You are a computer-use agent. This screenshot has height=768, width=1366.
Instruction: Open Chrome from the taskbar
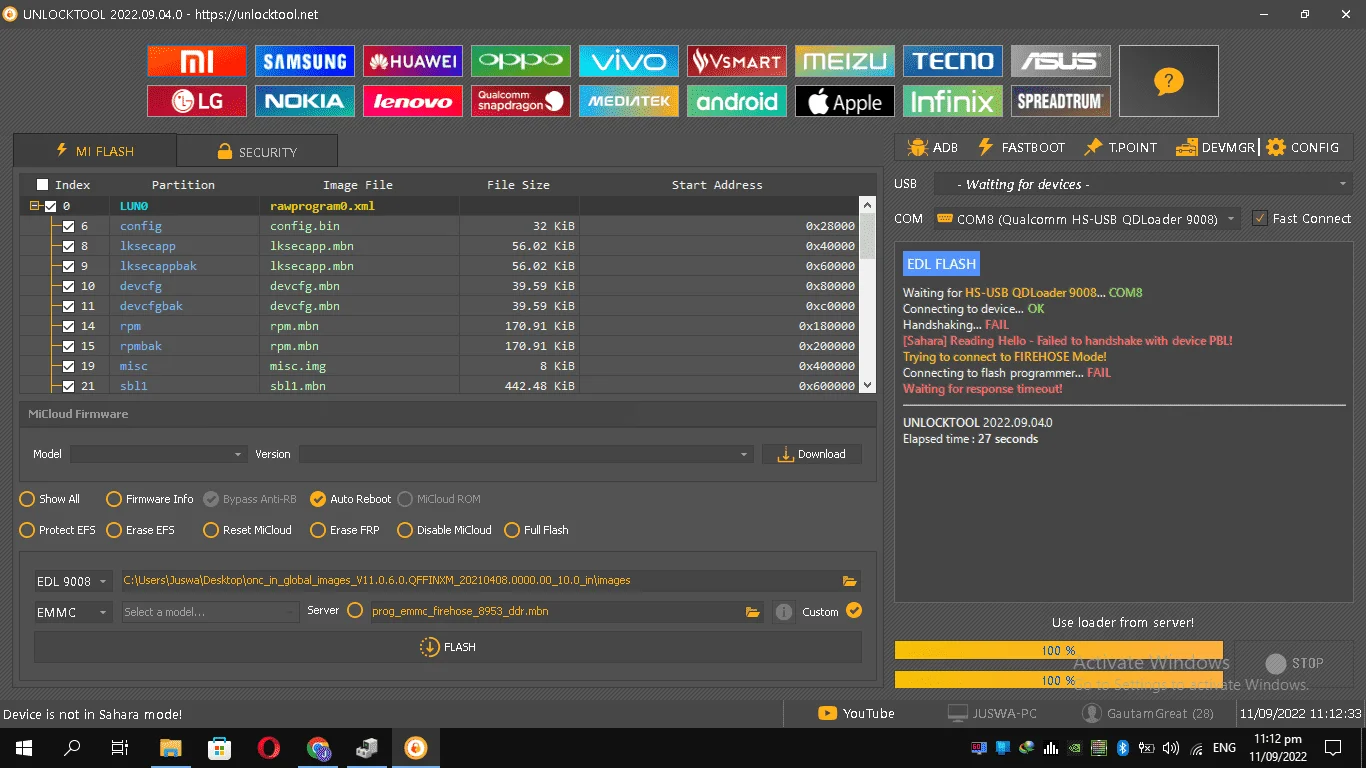coord(318,747)
